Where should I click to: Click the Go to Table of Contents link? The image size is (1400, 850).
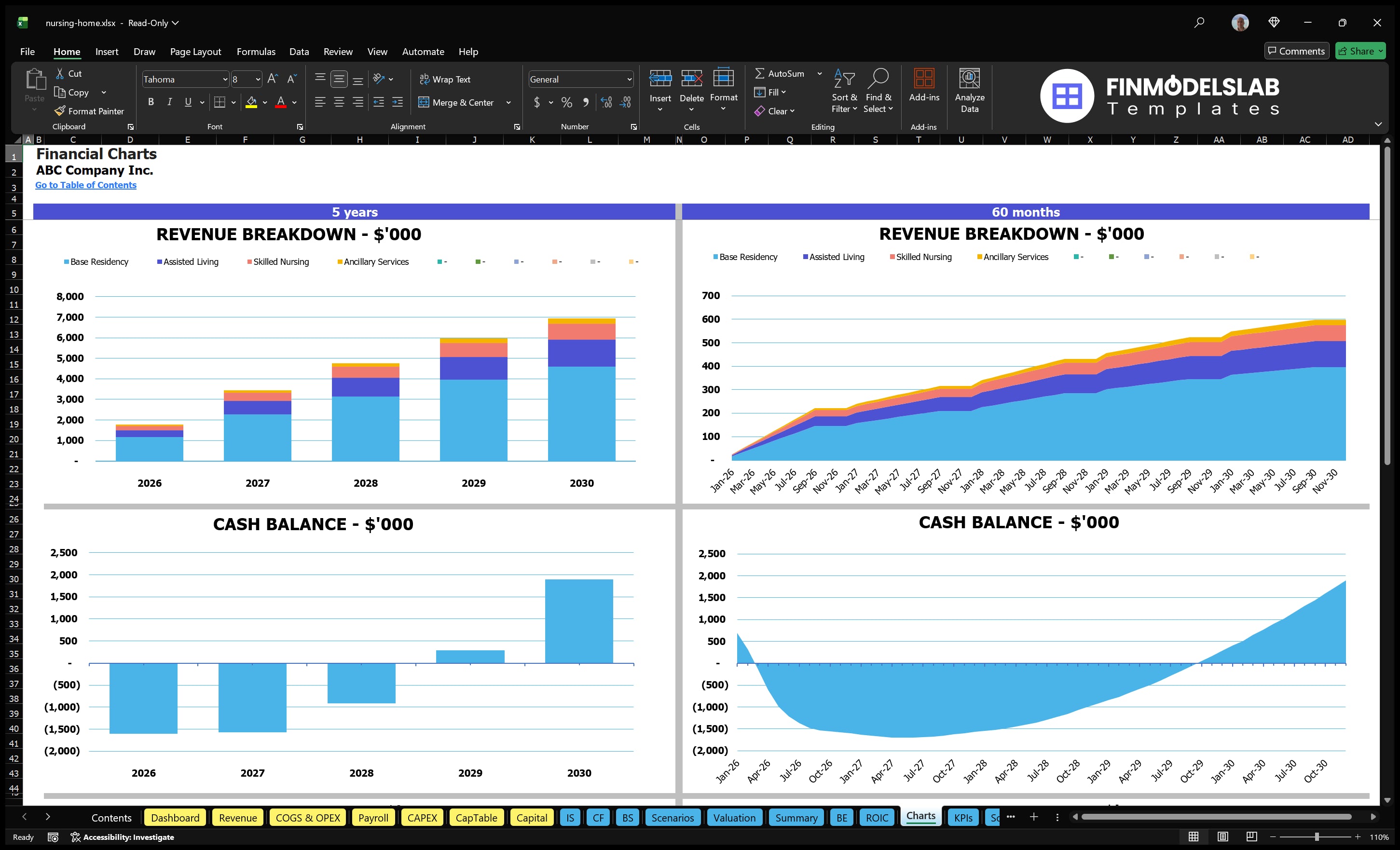coord(86,185)
